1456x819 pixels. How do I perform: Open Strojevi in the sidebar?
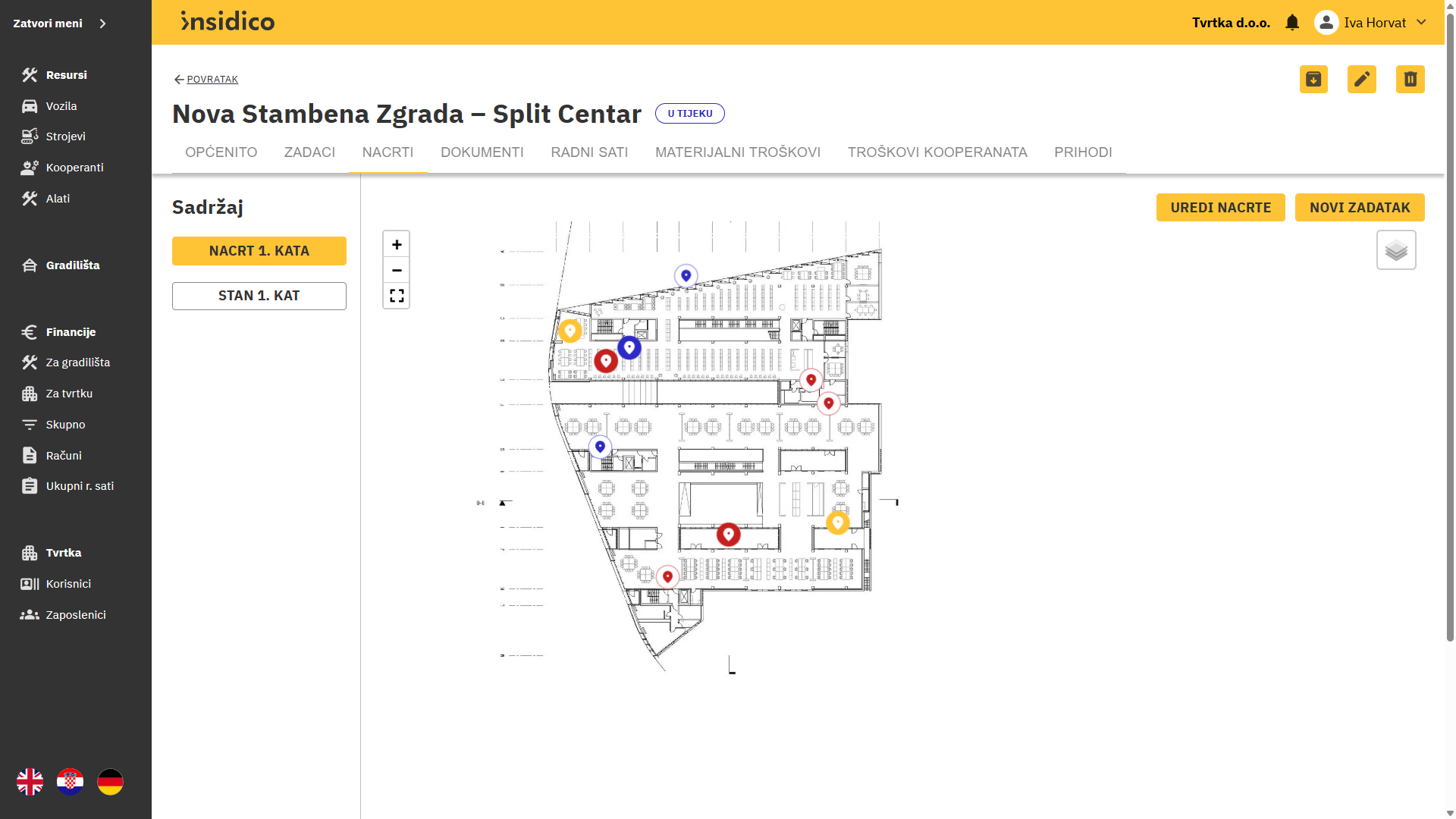point(65,136)
